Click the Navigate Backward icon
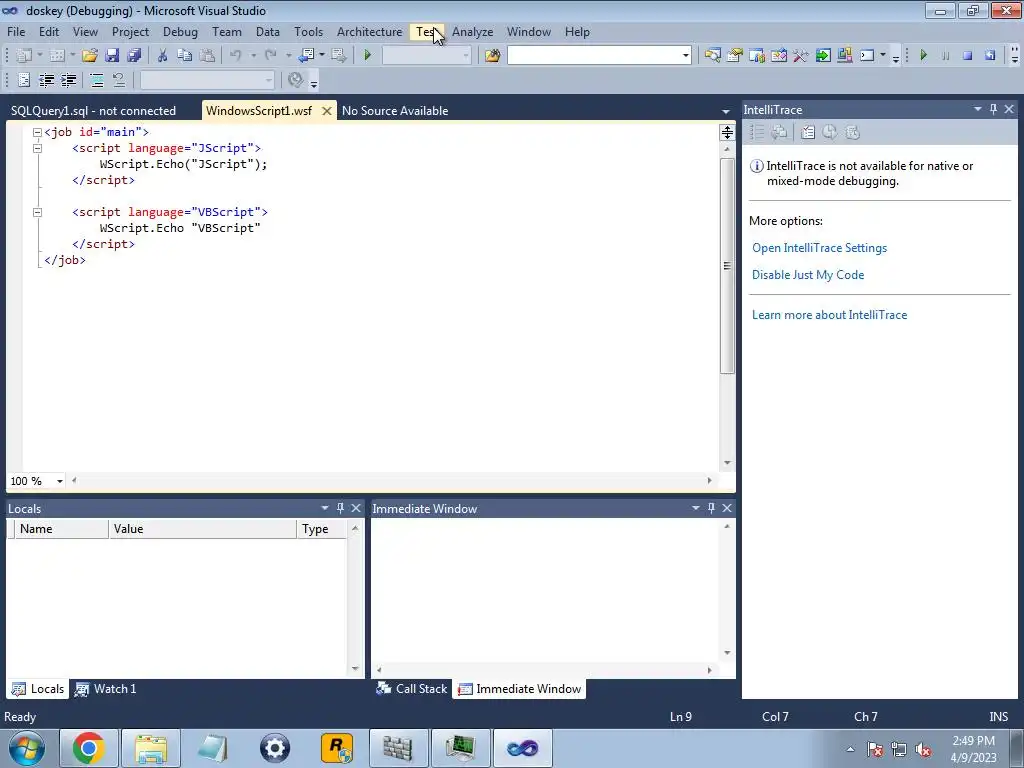The width and height of the screenshot is (1024, 768). point(306,56)
